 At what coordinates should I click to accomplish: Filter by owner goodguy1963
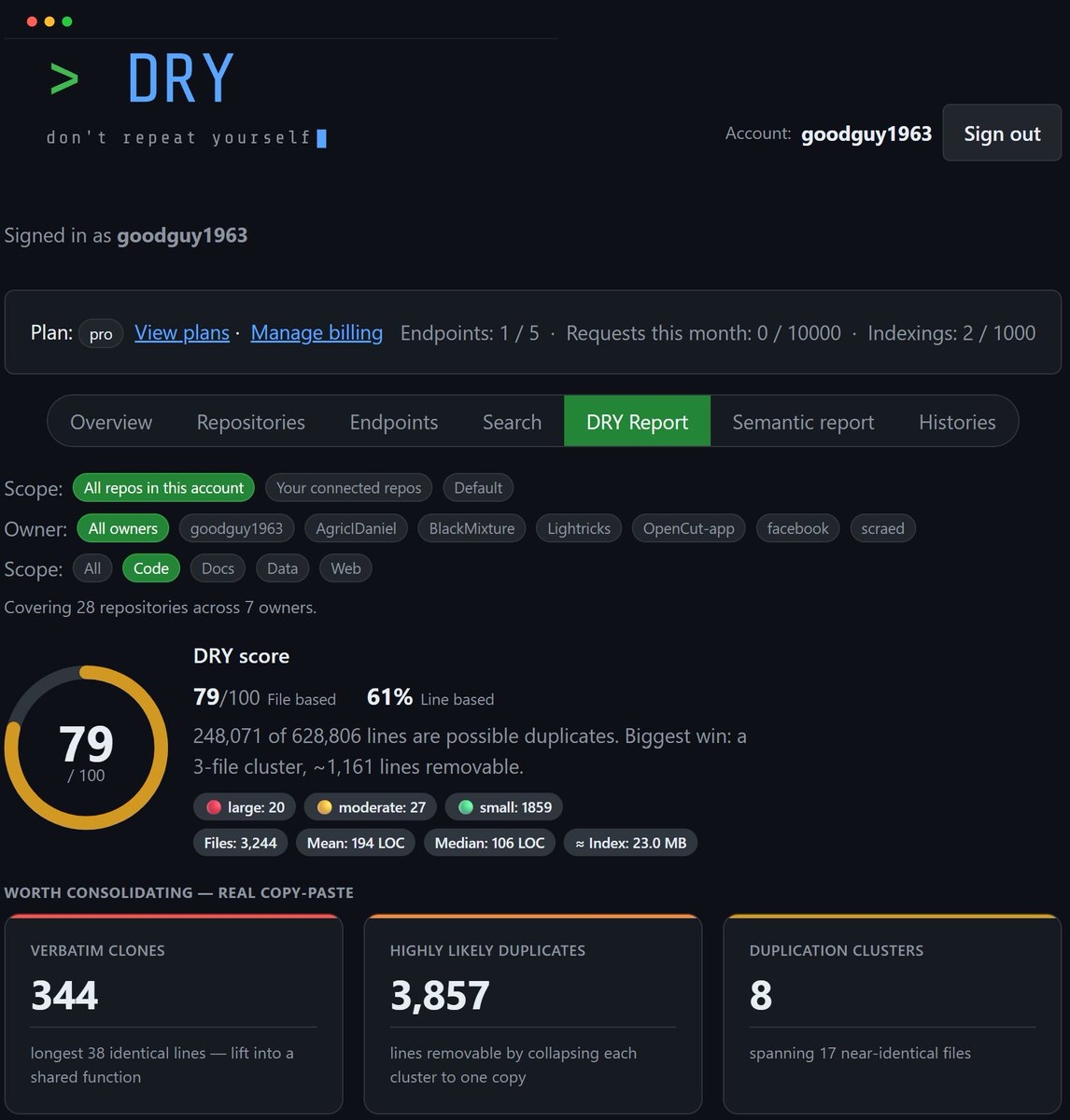point(236,528)
